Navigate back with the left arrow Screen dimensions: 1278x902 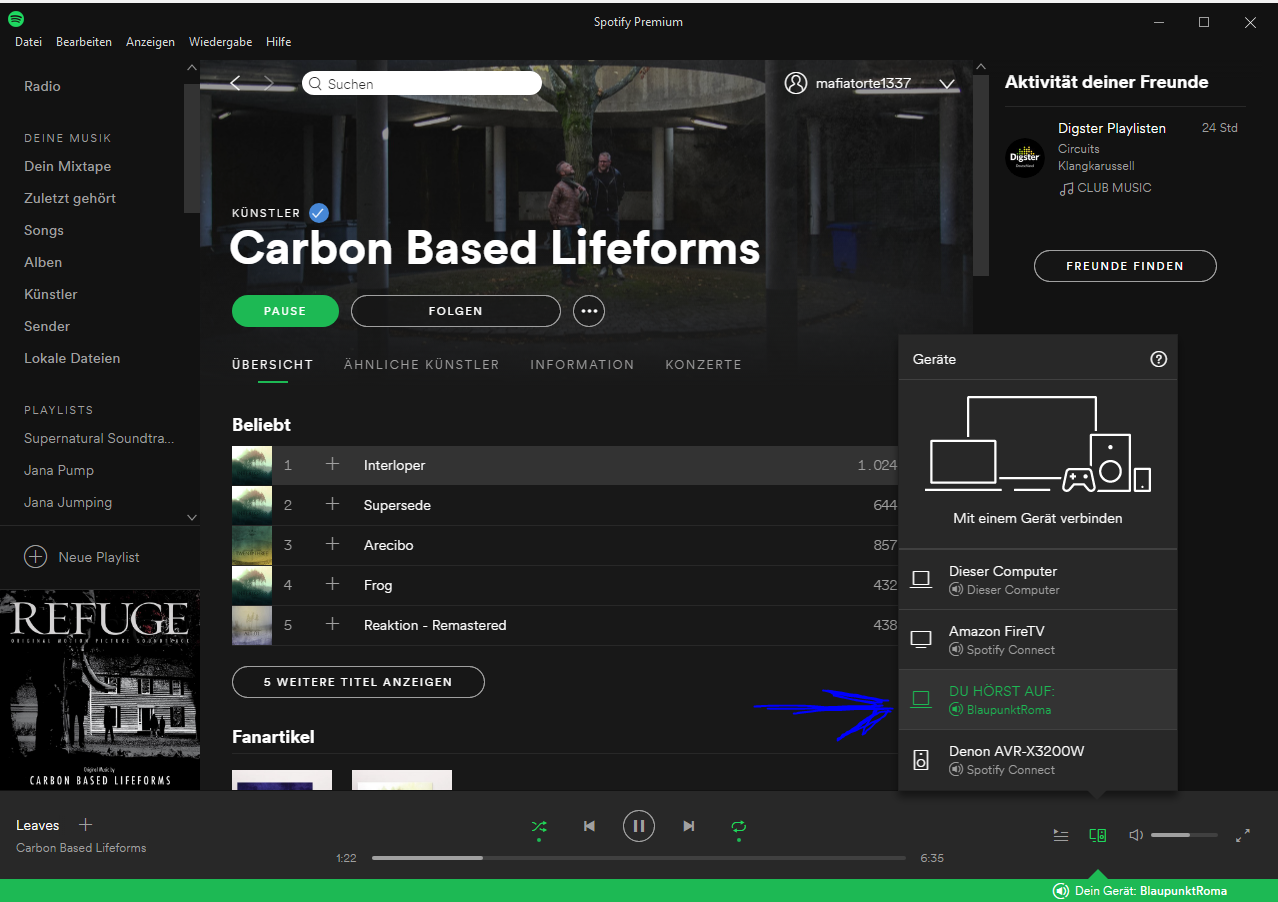click(x=235, y=83)
